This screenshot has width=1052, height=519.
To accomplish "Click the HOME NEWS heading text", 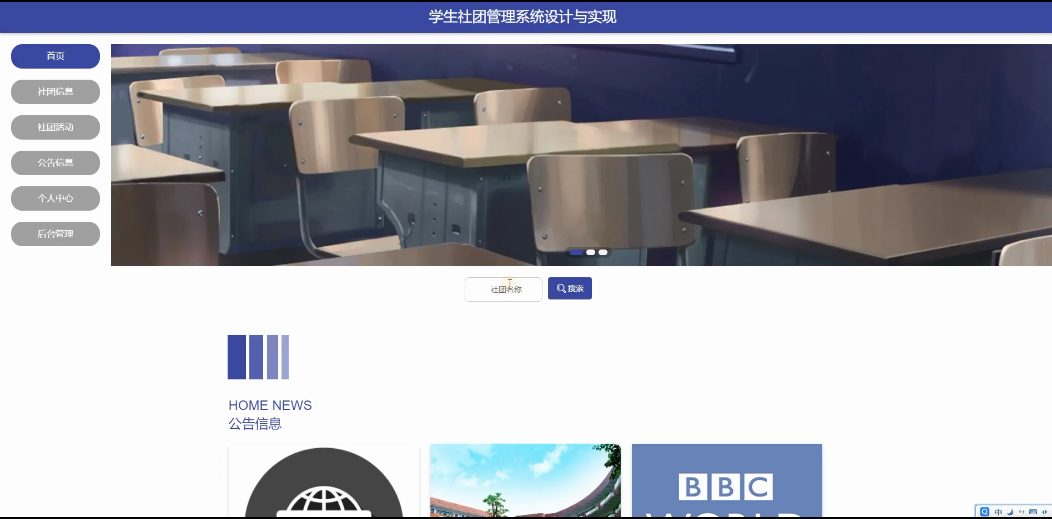I will 270,405.
